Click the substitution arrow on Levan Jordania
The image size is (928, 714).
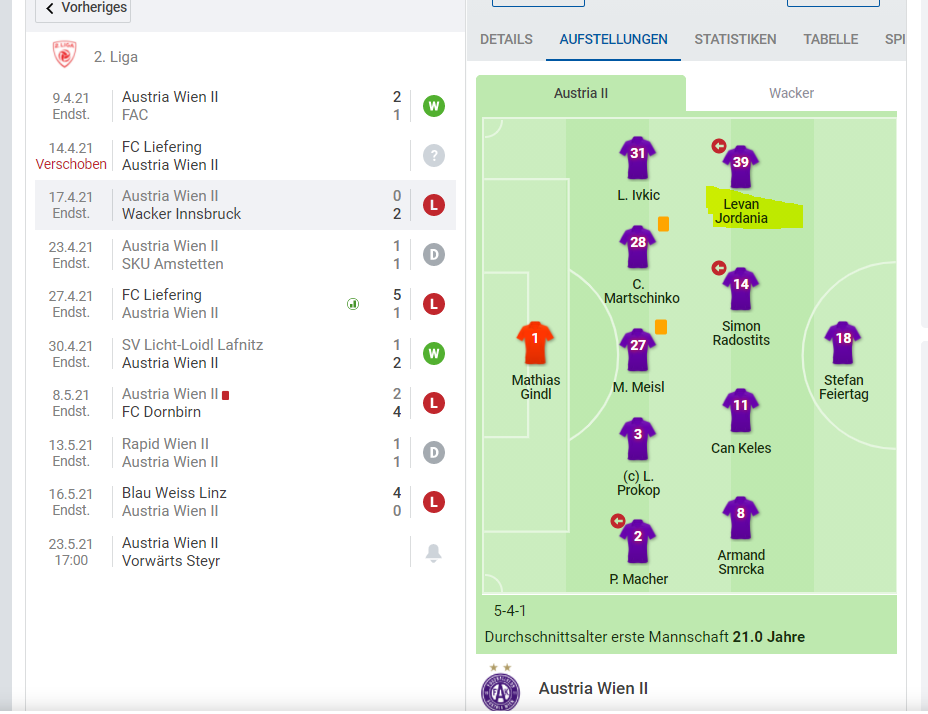[x=718, y=146]
